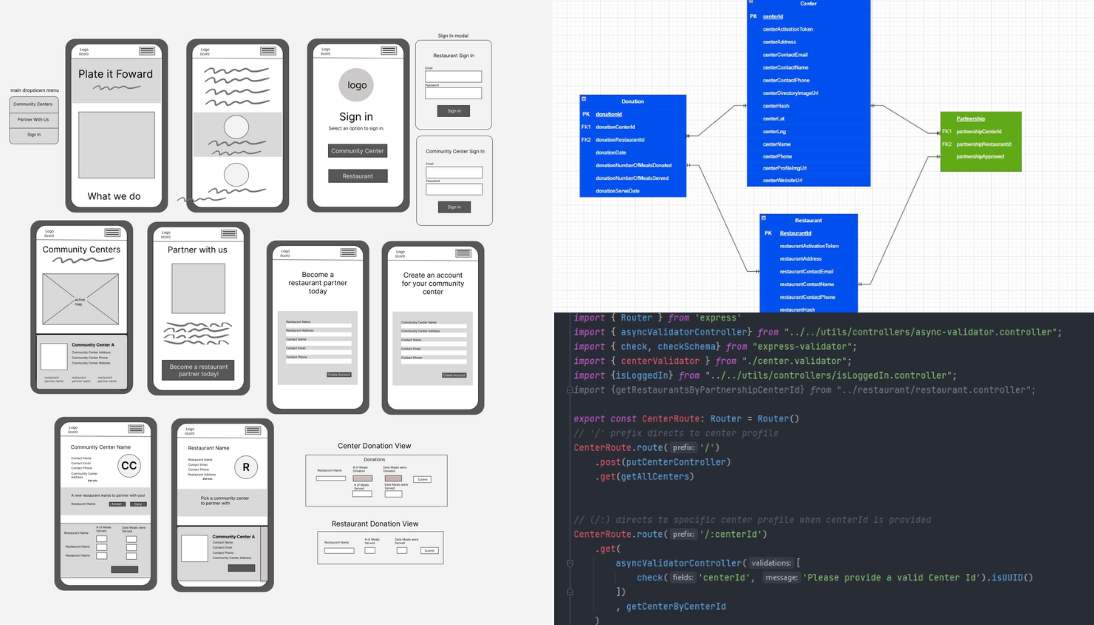The width and height of the screenshot is (1094, 625).
Task: Click the round logo above Sign in
Action: (x=357, y=85)
